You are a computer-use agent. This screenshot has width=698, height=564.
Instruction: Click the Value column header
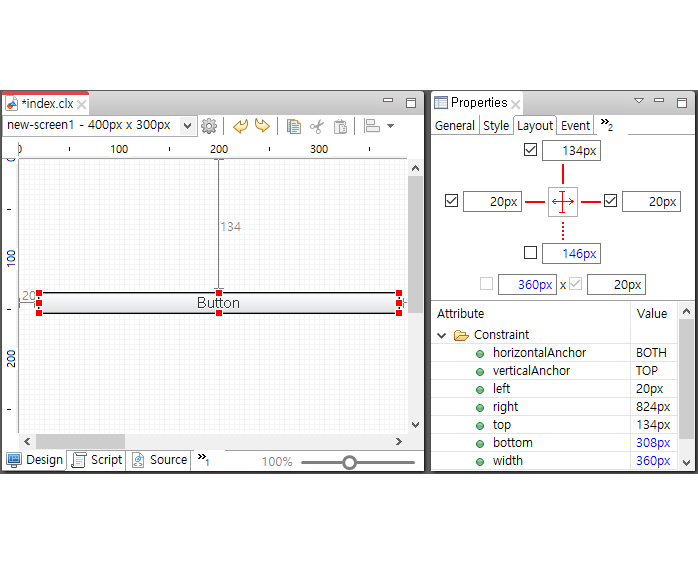(653, 314)
